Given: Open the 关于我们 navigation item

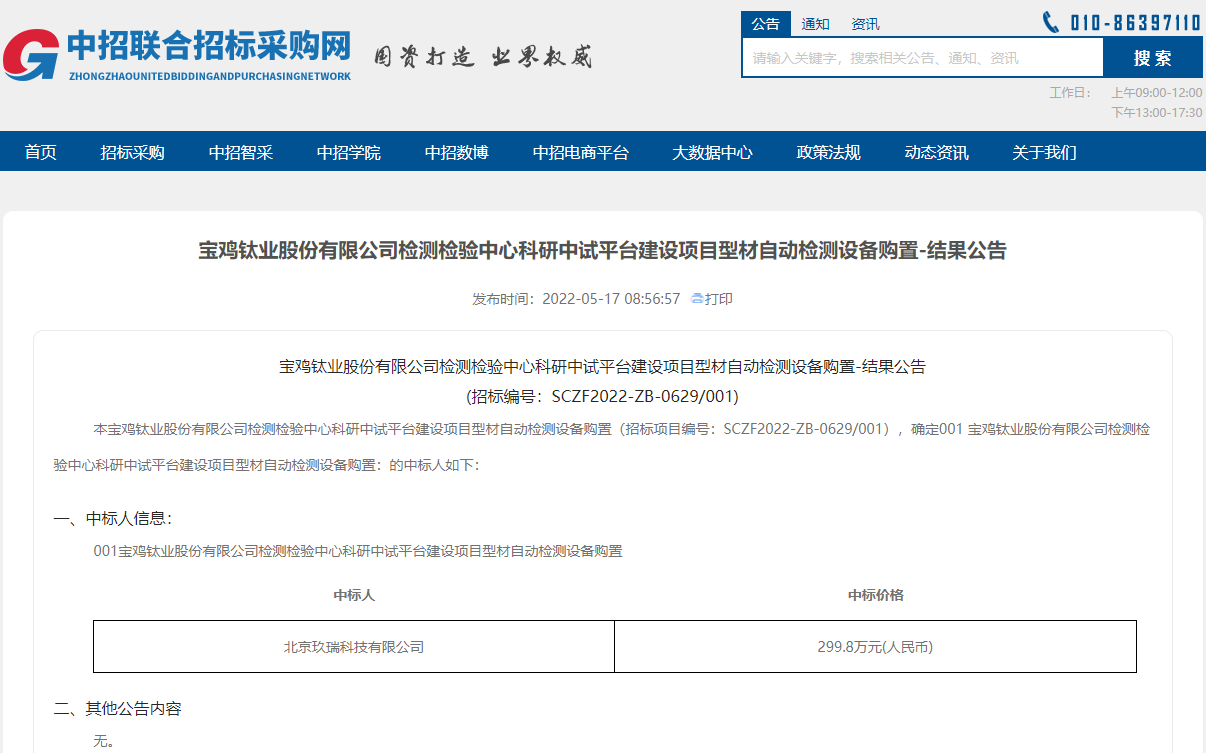Looking at the screenshot, I should [1044, 152].
